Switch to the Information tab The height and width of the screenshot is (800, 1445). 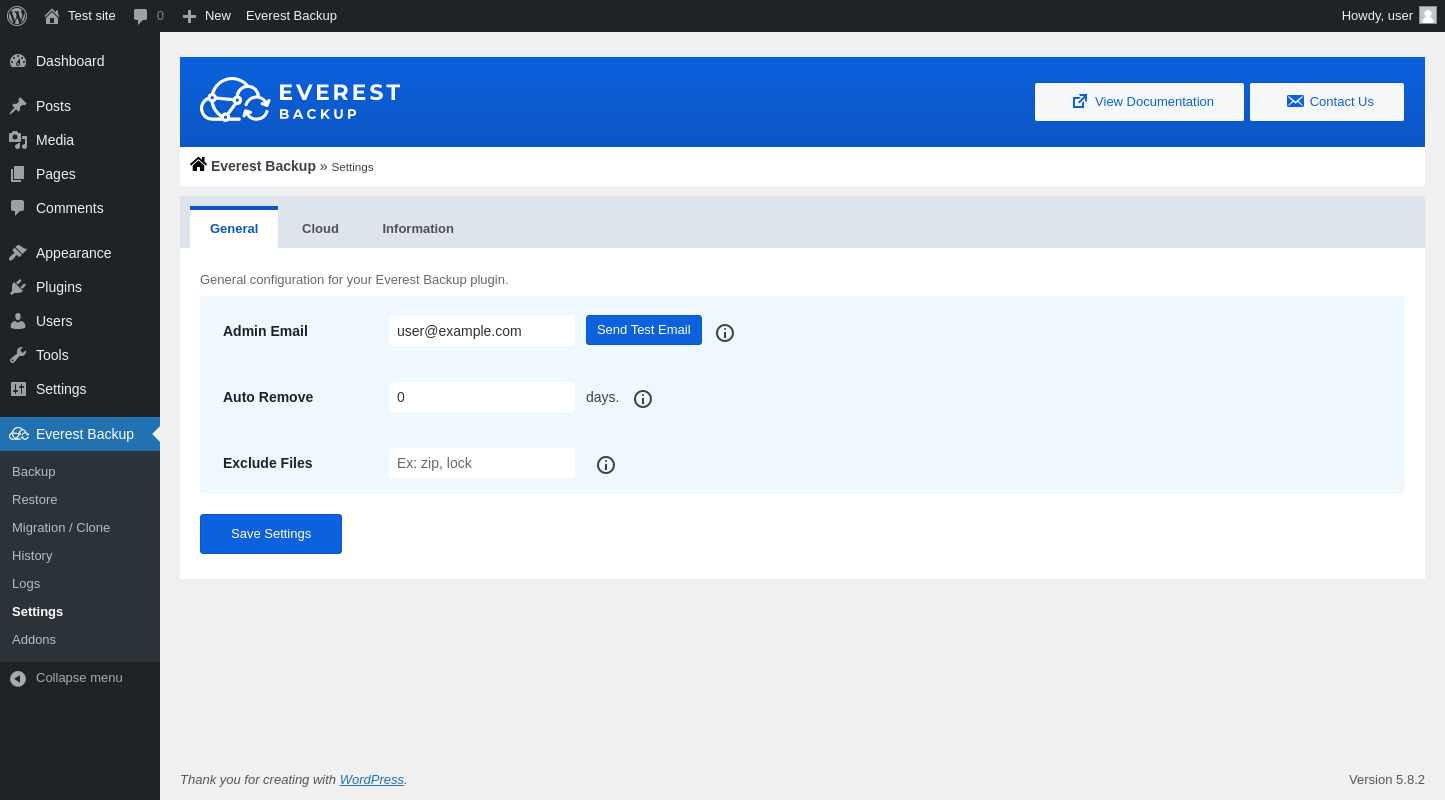click(x=418, y=228)
